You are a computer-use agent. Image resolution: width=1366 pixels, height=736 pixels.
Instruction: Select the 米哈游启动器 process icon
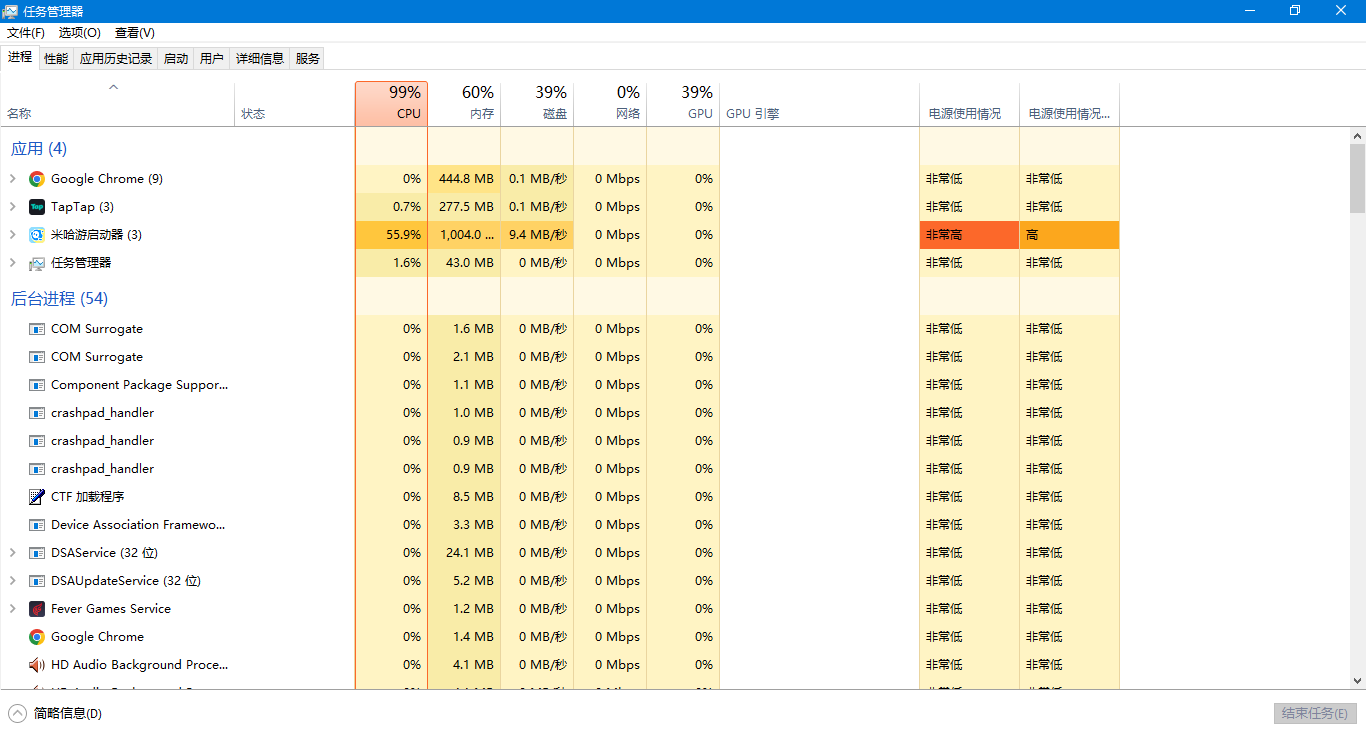click(x=37, y=235)
